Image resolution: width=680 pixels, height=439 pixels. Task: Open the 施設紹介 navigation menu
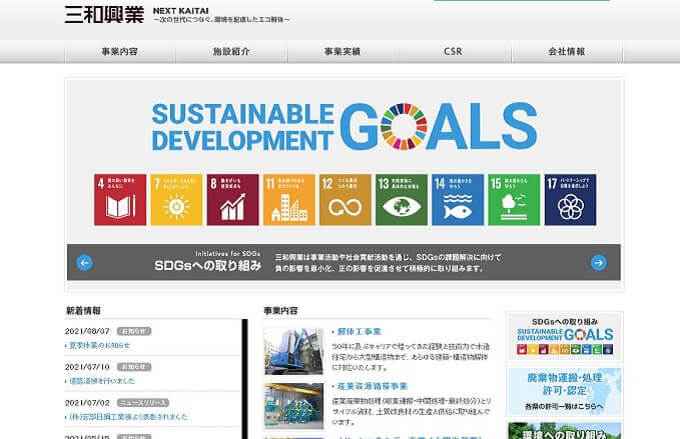pyautogui.click(x=231, y=52)
